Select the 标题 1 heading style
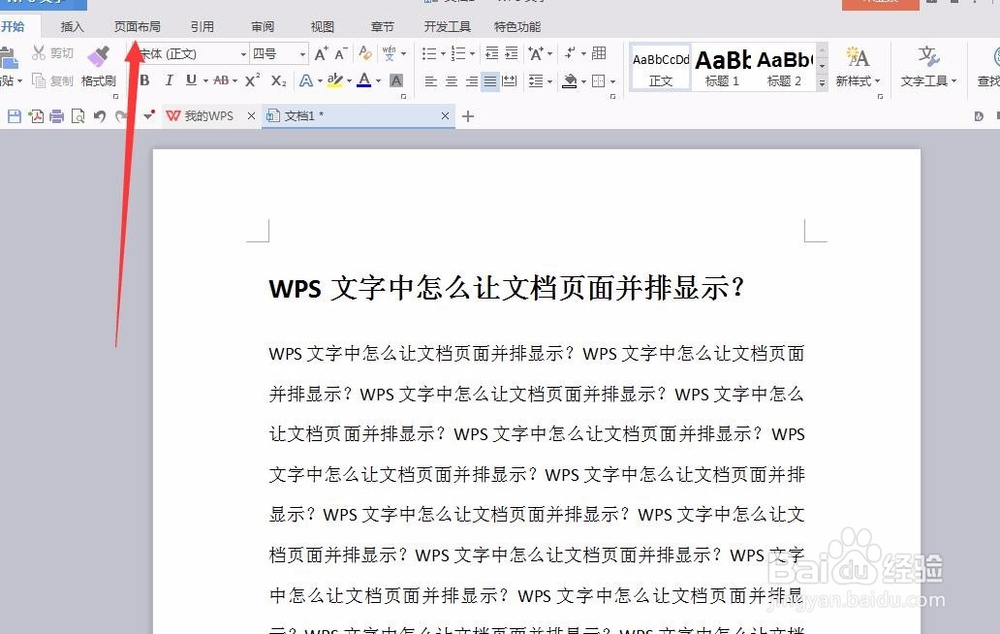 click(722, 67)
